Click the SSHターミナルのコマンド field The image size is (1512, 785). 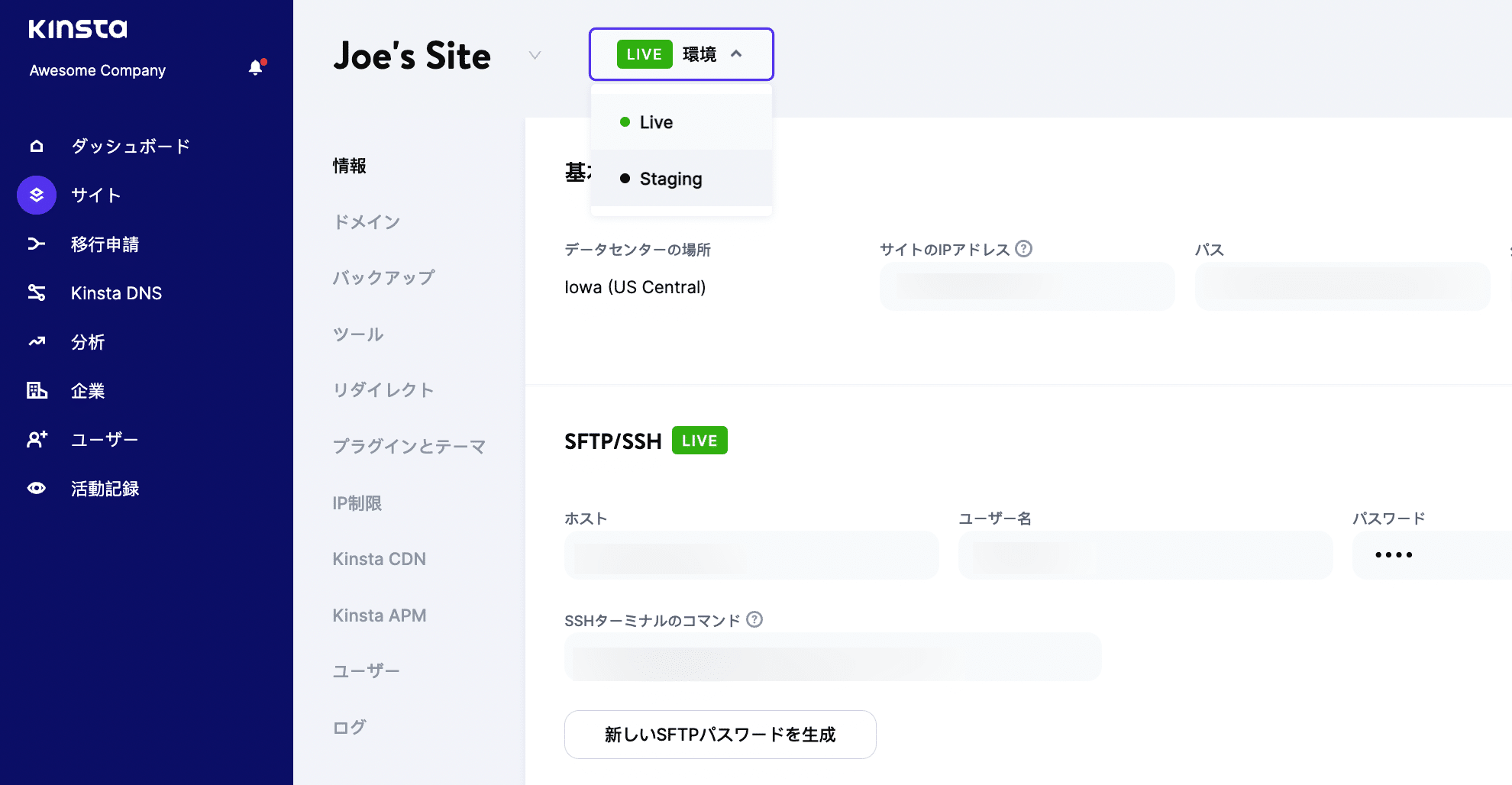tap(832, 656)
